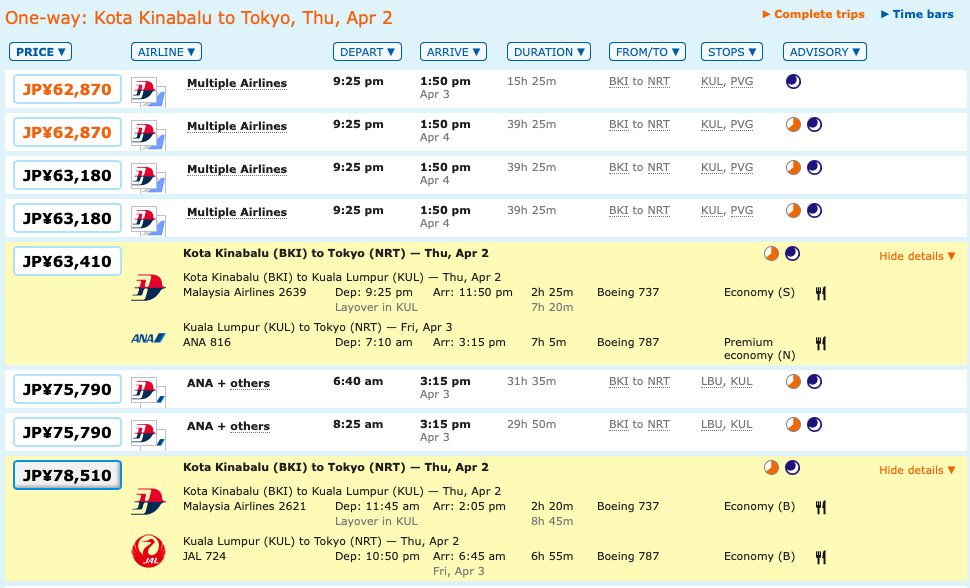970x588 pixels.
Task: Open the DURATION filter dropdown
Action: point(549,52)
